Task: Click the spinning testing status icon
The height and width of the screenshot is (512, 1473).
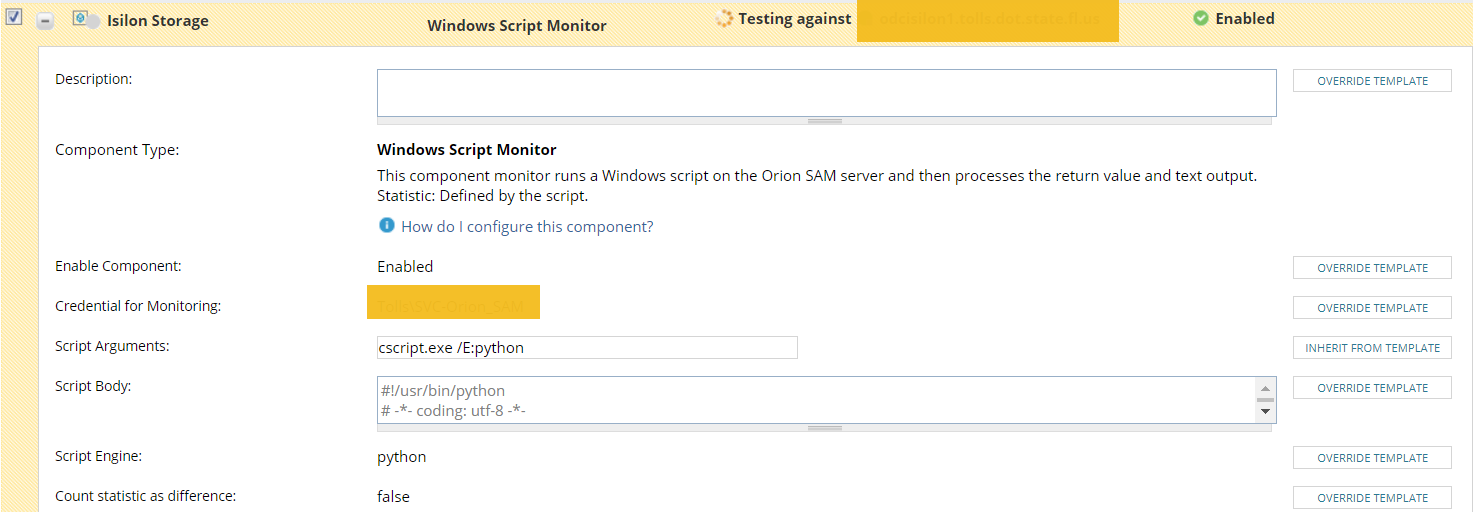Action: tap(725, 19)
